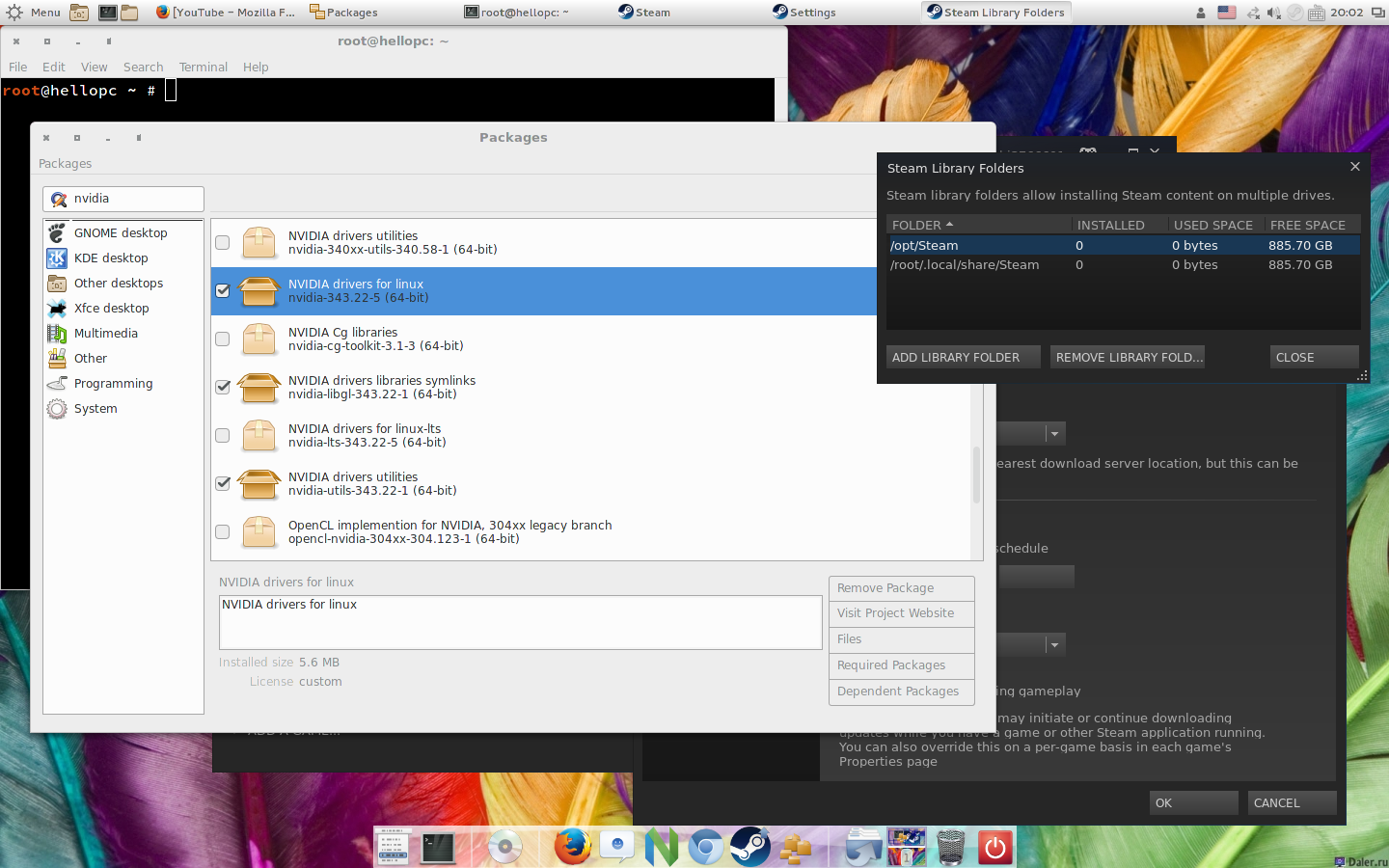Viewport: 1389px width, 868px height.
Task: Click the Packages list scrollbar
Action: click(x=976, y=475)
